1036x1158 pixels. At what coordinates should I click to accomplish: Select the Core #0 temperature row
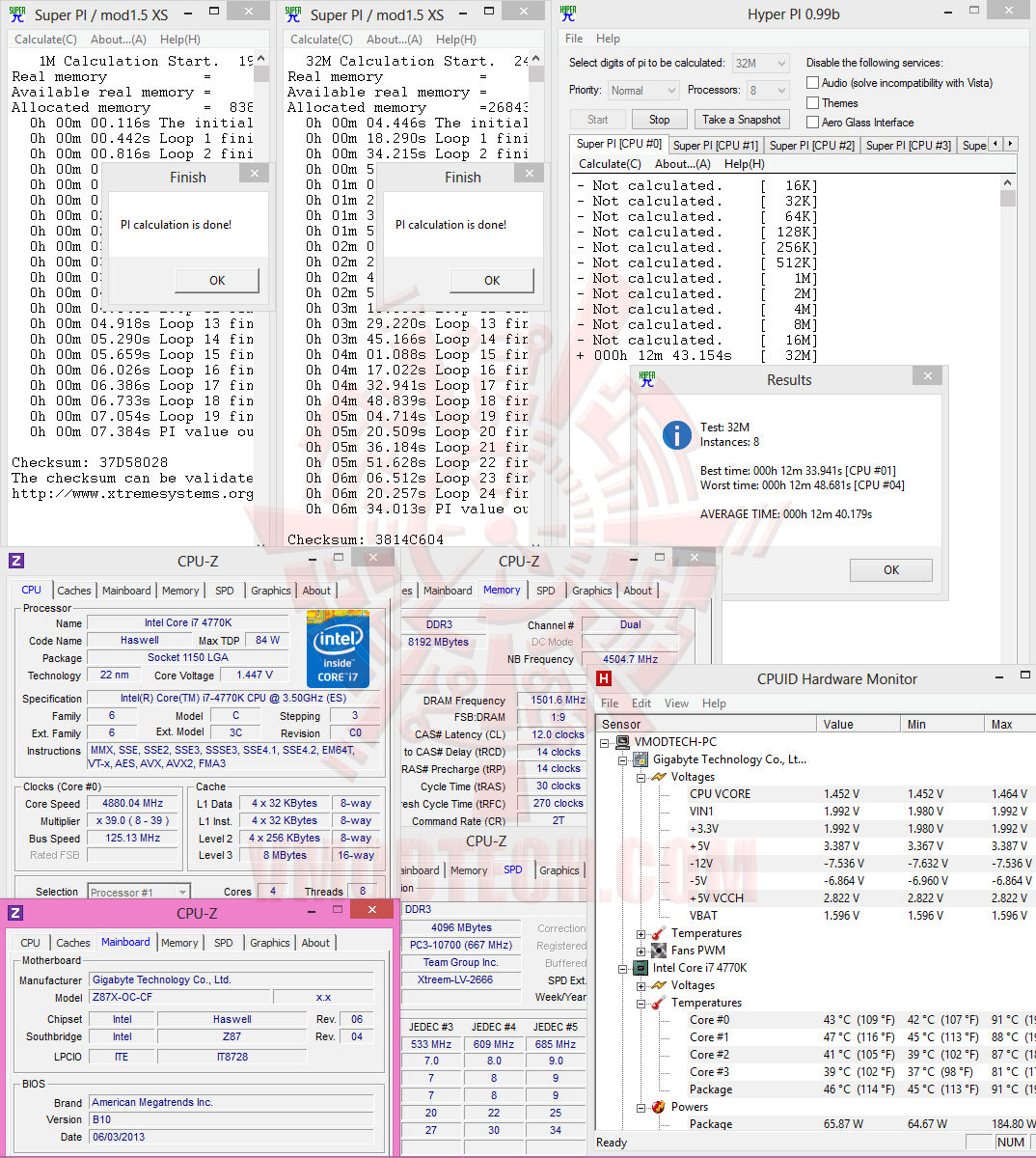click(815, 1020)
